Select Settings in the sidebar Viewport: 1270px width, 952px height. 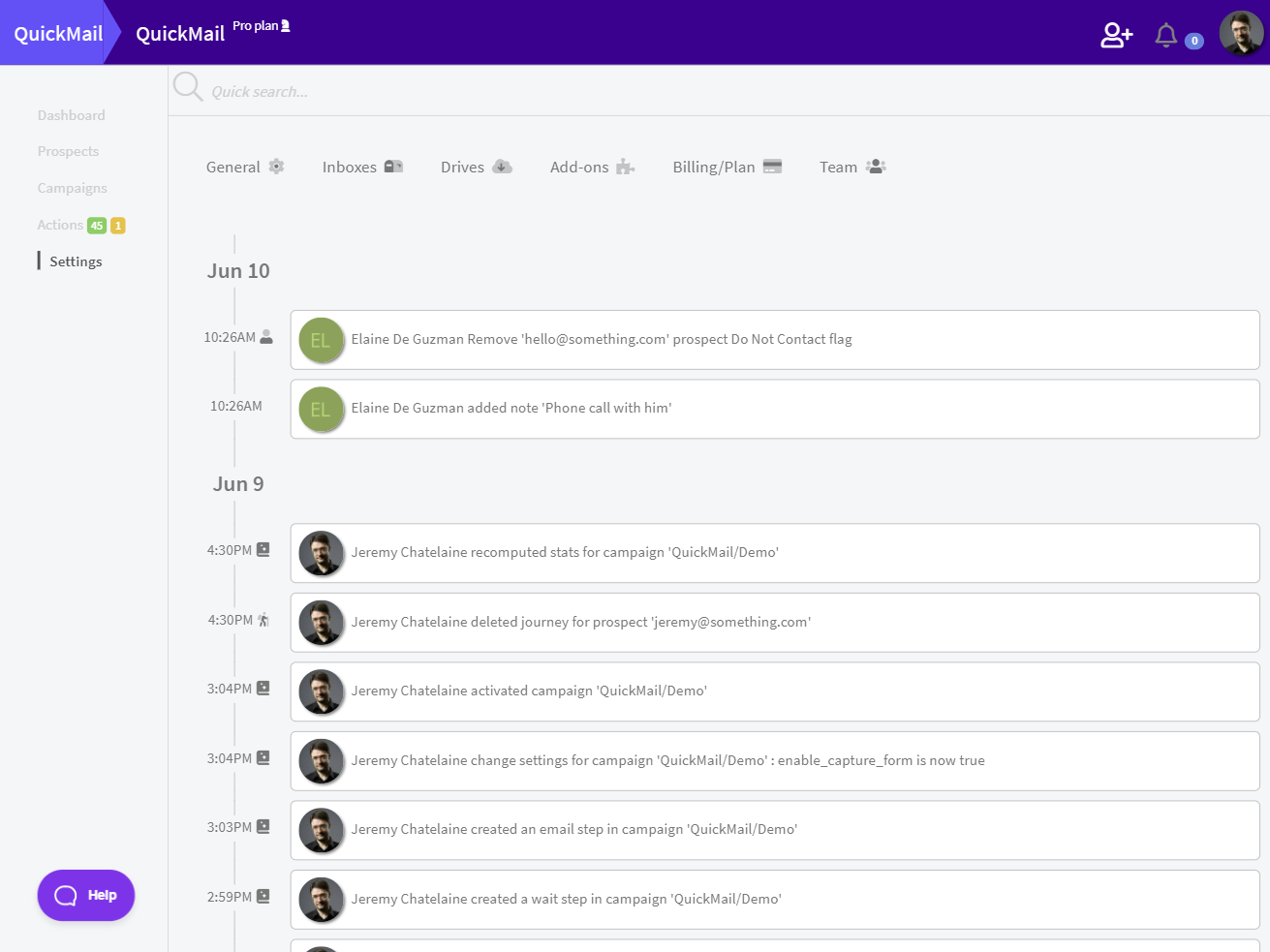(x=76, y=261)
